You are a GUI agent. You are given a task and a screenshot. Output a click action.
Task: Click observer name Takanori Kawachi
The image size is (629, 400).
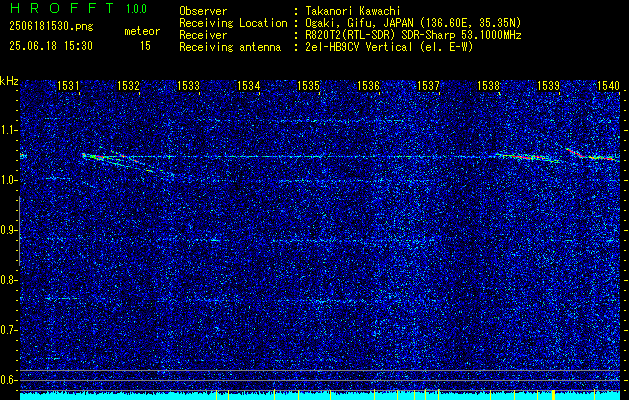click(x=352, y=11)
